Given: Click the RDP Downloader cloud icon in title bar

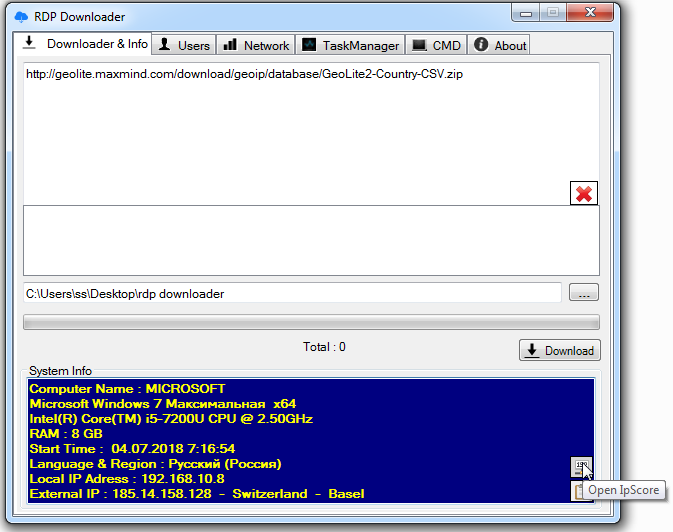Looking at the screenshot, I should (x=23, y=17).
